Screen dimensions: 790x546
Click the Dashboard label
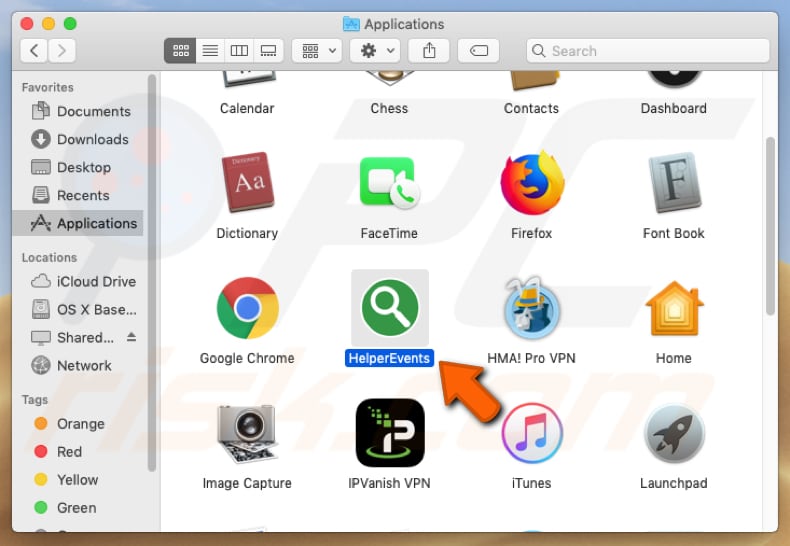tap(674, 108)
